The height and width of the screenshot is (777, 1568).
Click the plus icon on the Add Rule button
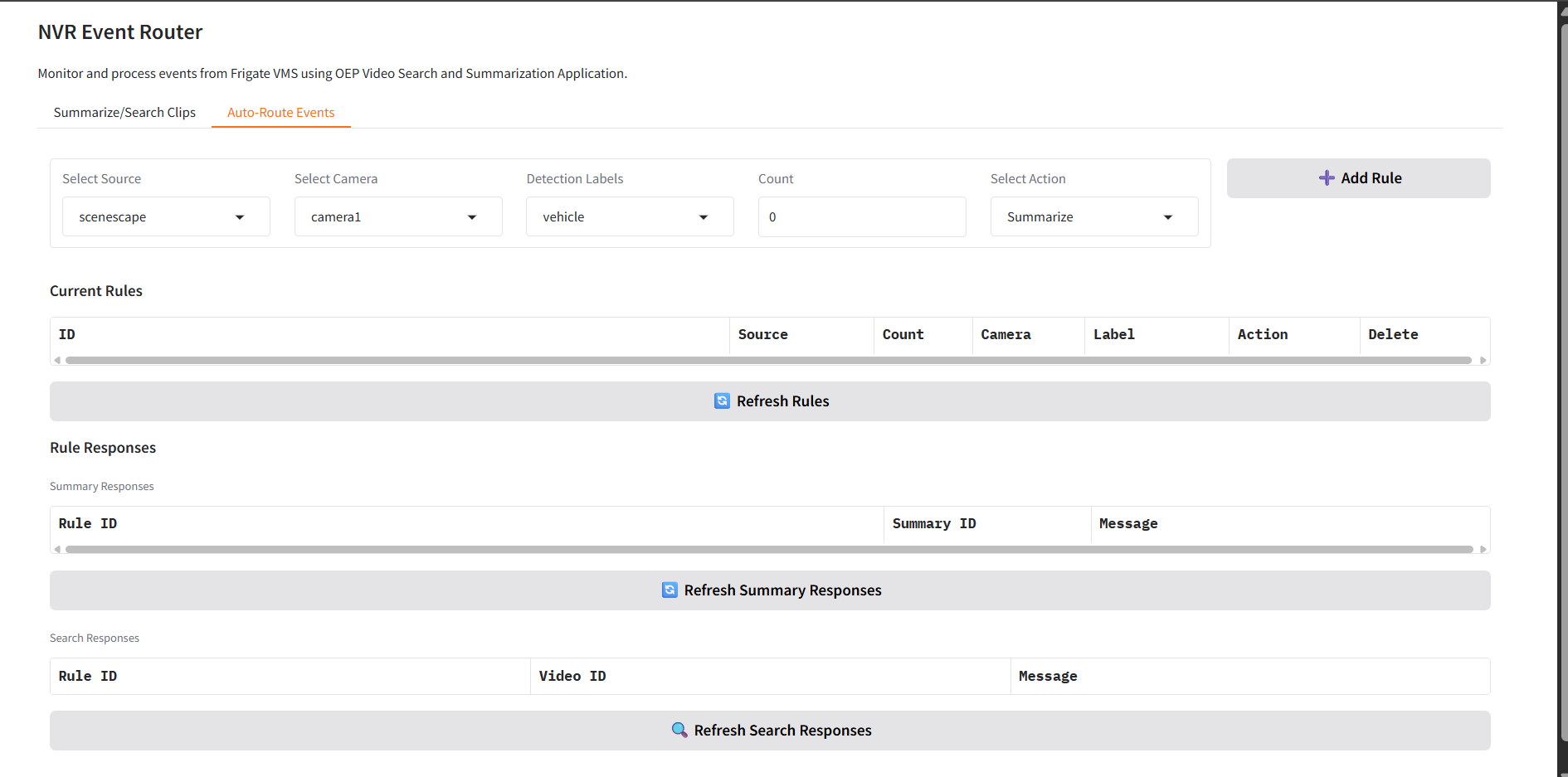[1326, 177]
